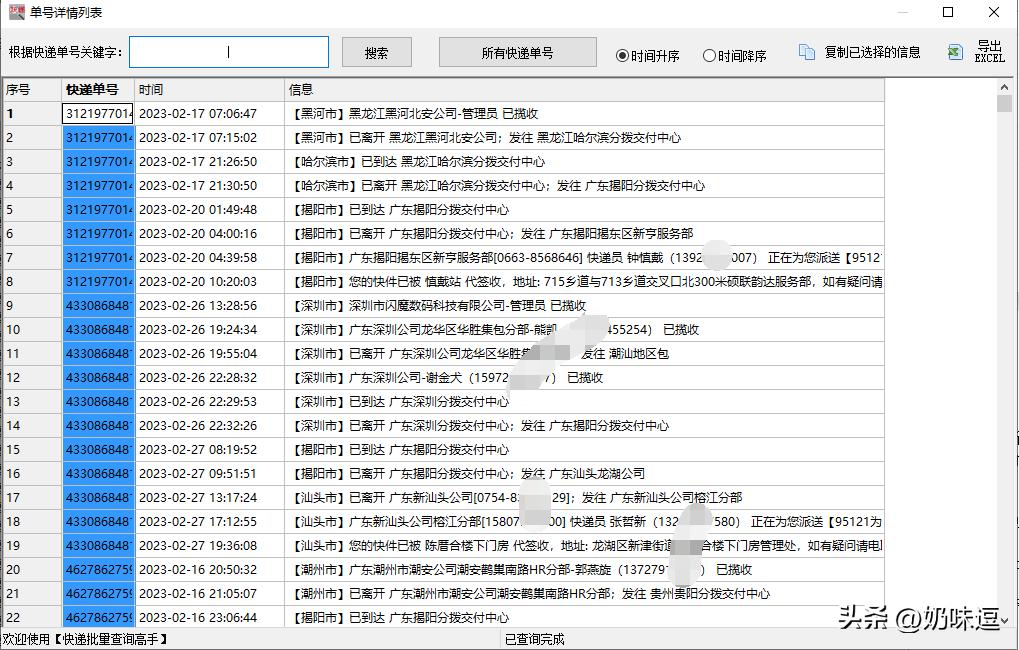The height and width of the screenshot is (650, 1019).
Task: Select the 深圳市闪魔数码科技 pickup record row
Action: click(x=400, y=305)
